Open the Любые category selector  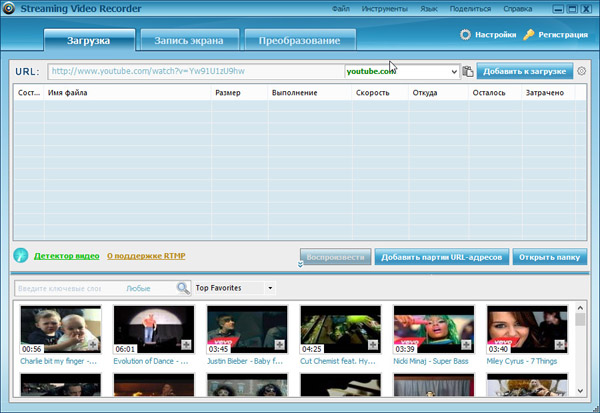pos(139,288)
